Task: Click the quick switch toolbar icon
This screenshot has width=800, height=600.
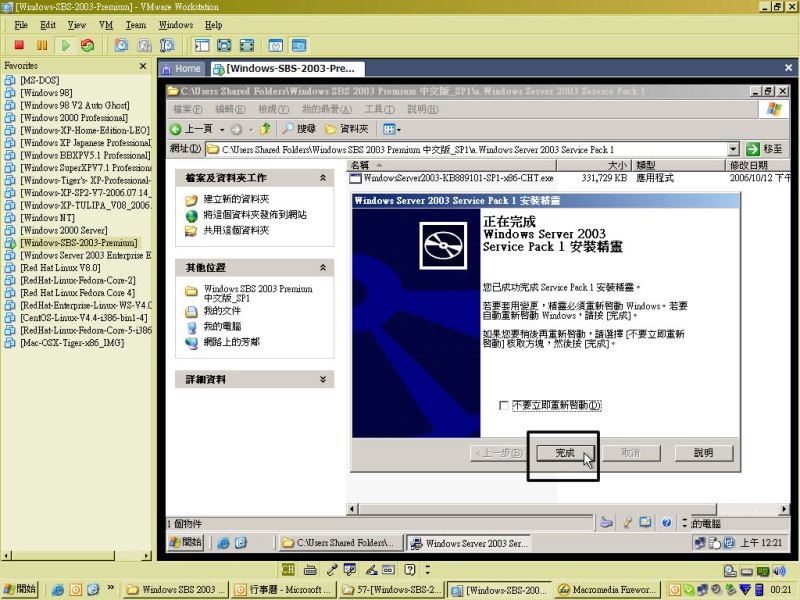Action: point(246,45)
